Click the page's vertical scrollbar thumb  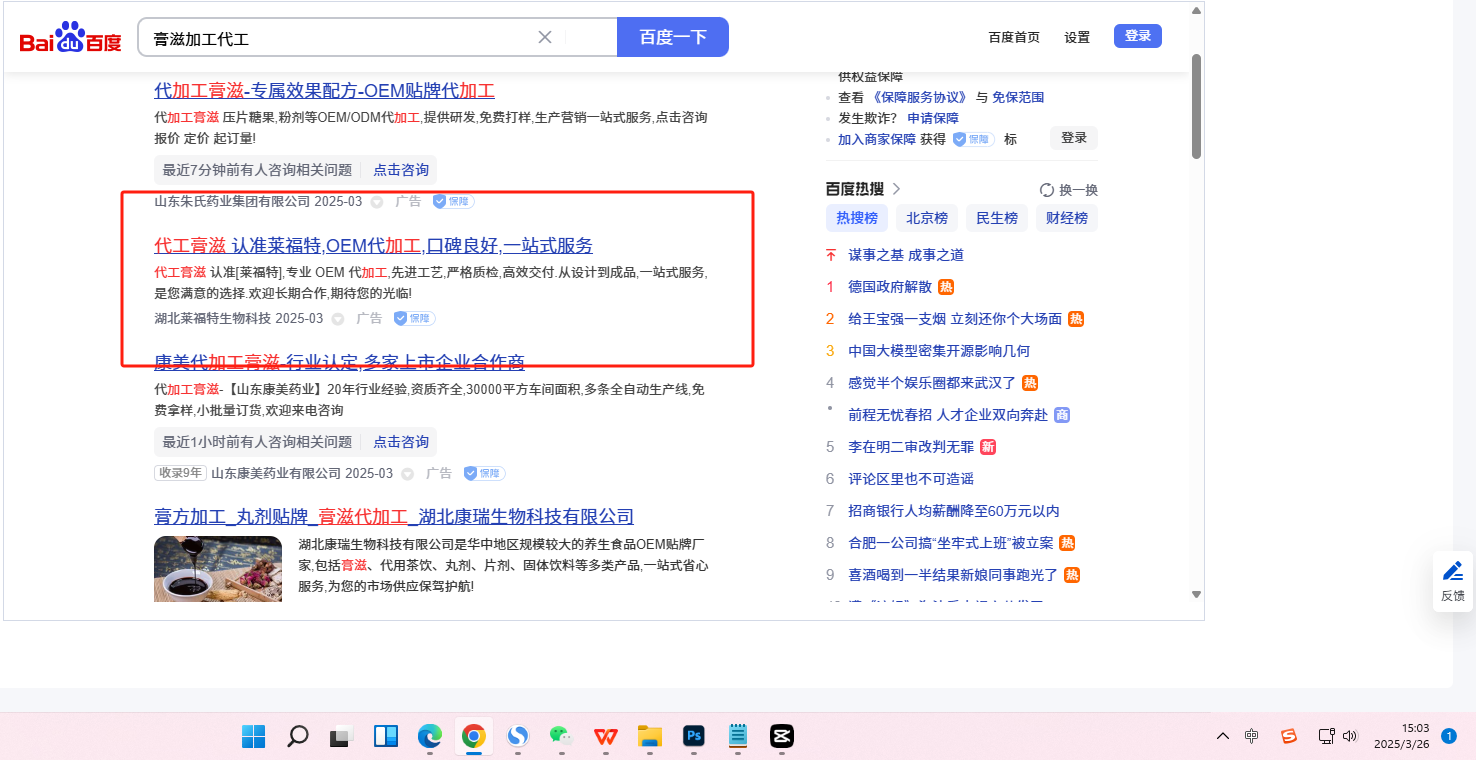[1196, 105]
